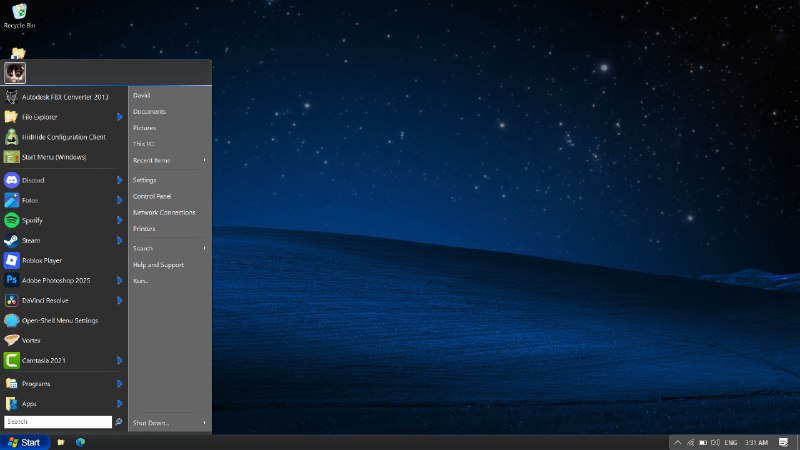Expand Discord jump list arrow
Image resolution: width=800 pixels, height=450 pixels.
pyautogui.click(x=119, y=180)
